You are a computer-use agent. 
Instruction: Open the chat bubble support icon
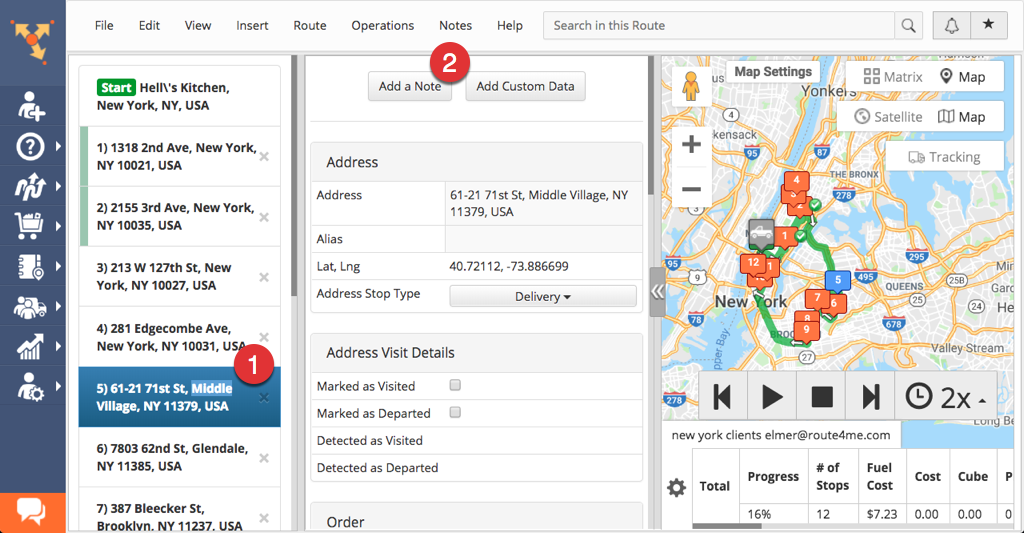32,511
